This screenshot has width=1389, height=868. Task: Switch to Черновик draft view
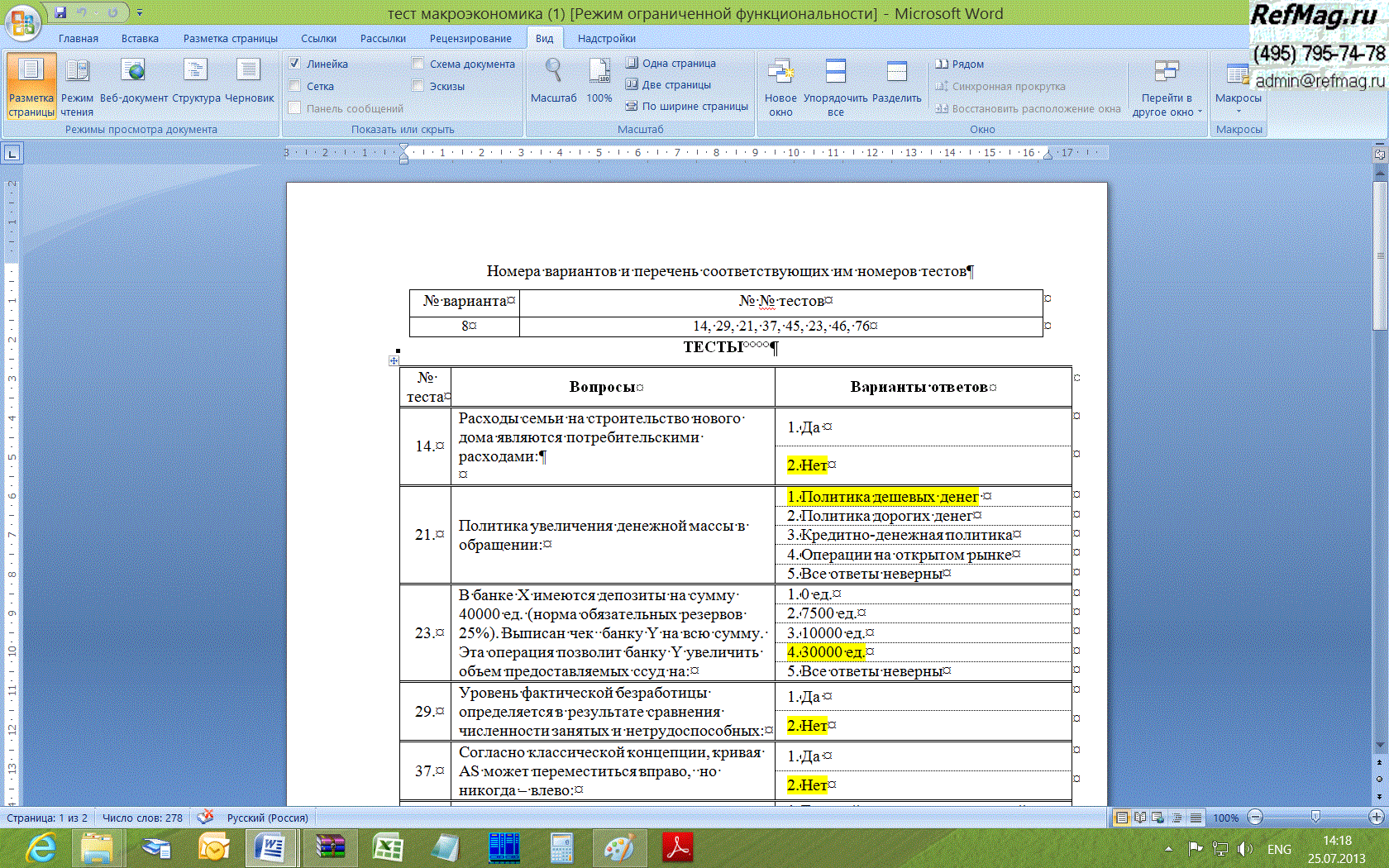click(x=249, y=83)
